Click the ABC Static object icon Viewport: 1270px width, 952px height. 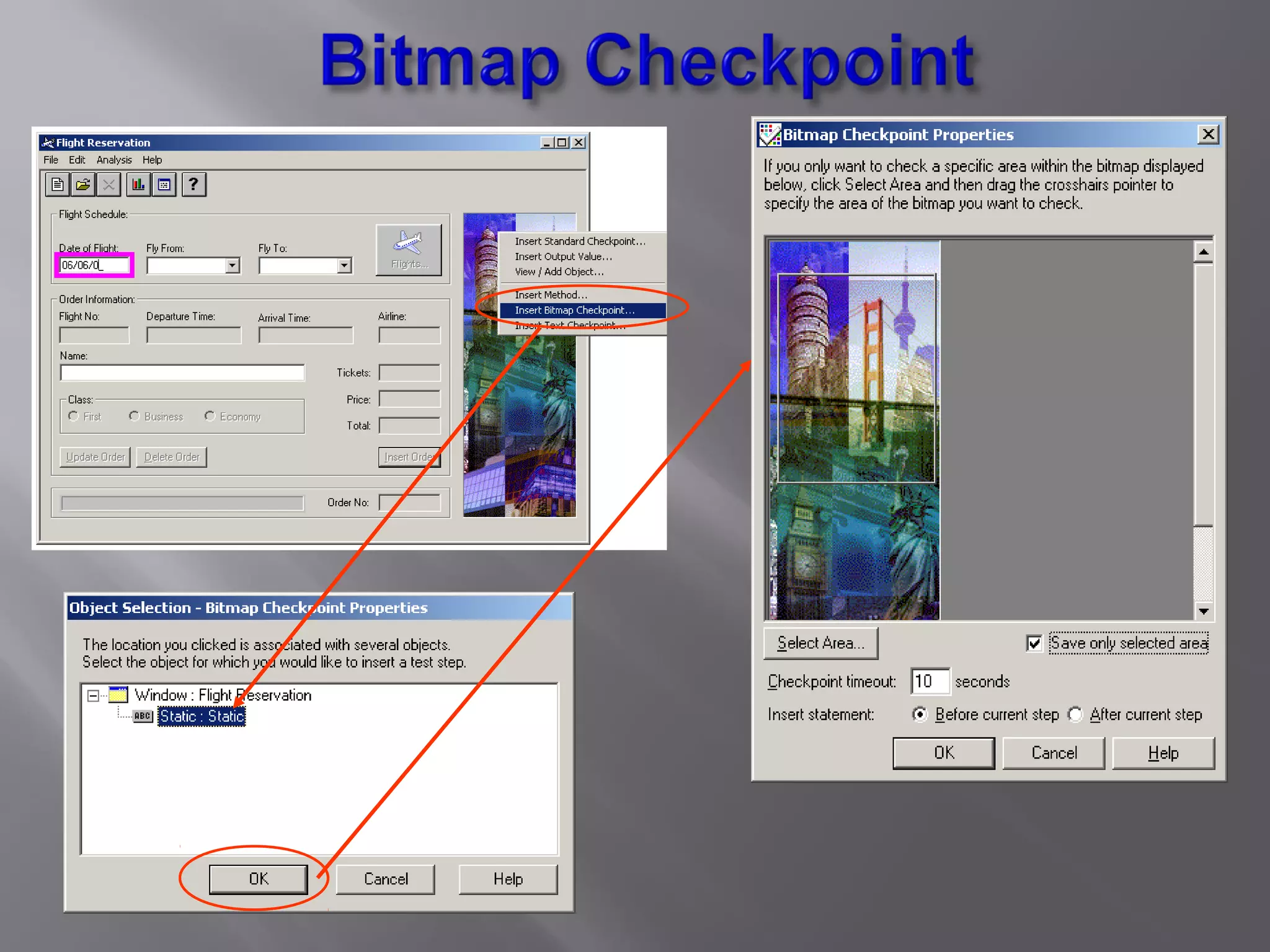tap(143, 716)
